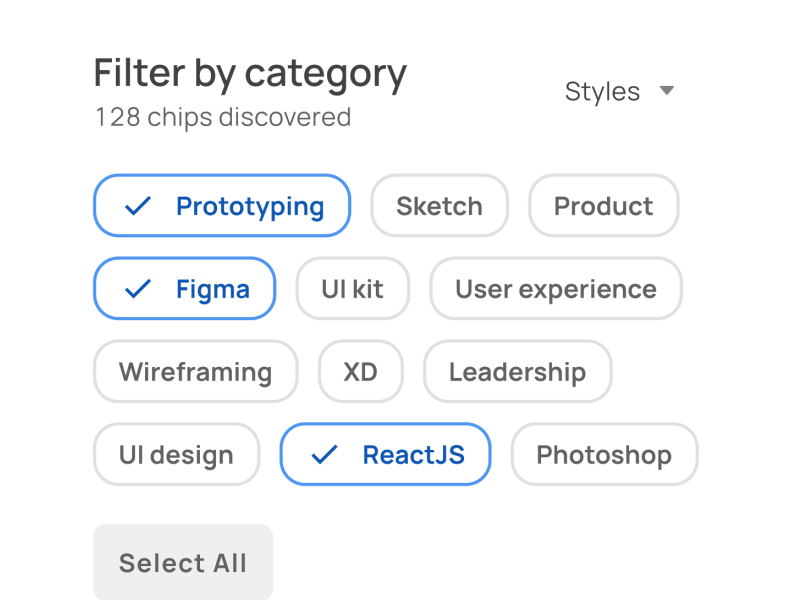Open the Styles dropdown menu
Viewport: 800px width, 600px height.
(x=618, y=92)
